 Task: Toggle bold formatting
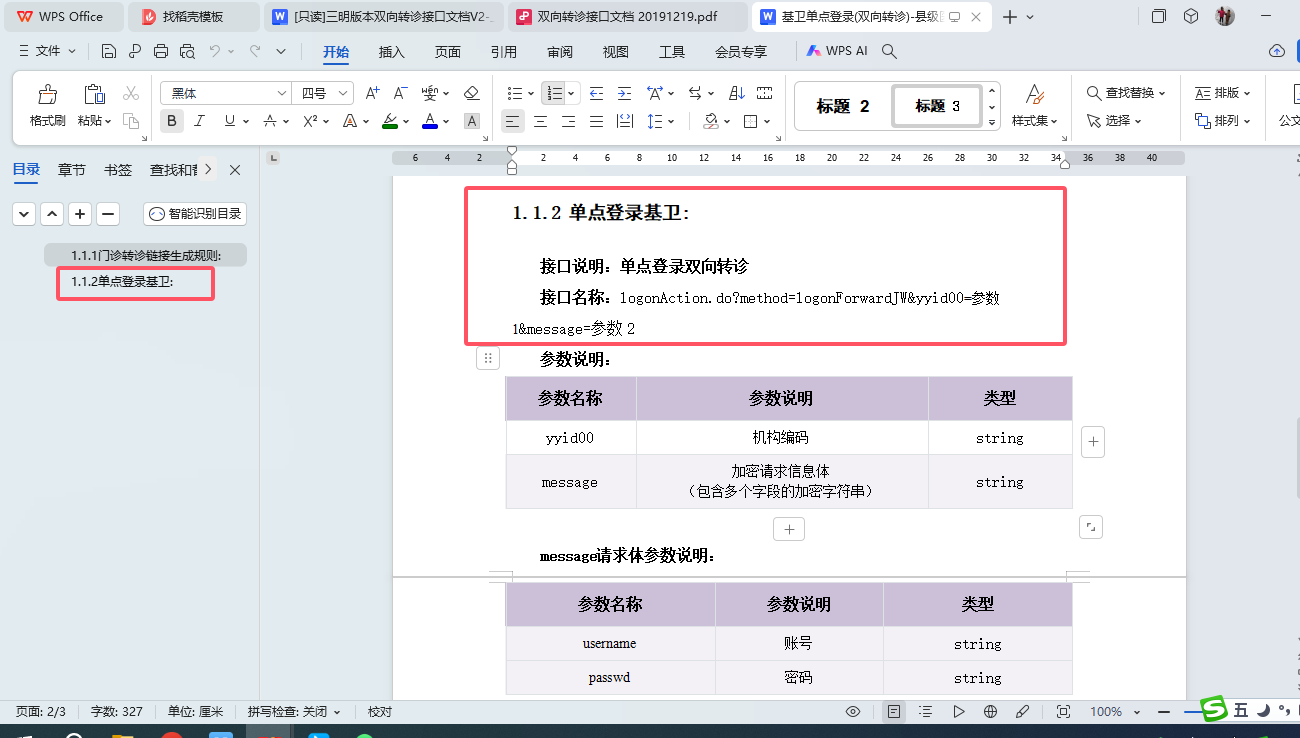[172, 121]
